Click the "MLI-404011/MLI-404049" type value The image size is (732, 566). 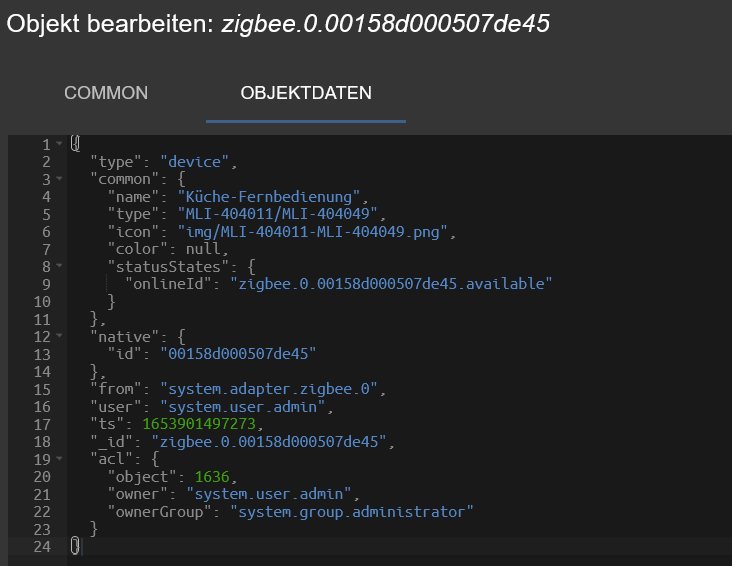277,214
